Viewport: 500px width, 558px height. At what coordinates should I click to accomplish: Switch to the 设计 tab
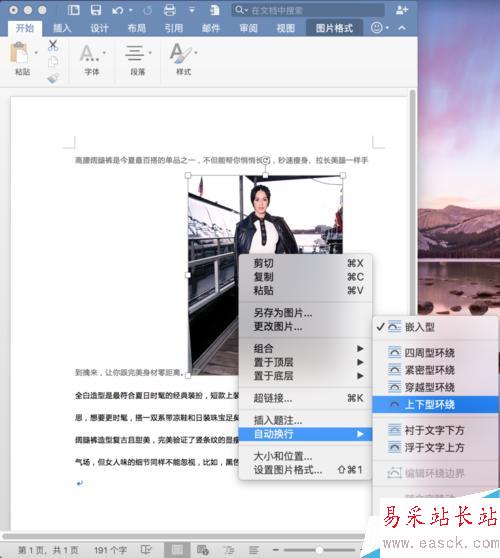[x=99, y=28]
